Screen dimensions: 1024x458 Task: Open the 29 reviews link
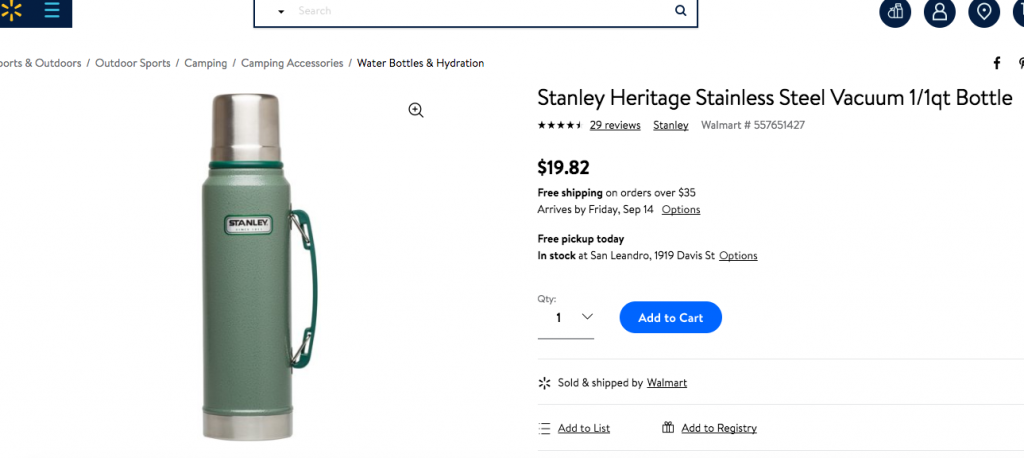[x=615, y=125]
